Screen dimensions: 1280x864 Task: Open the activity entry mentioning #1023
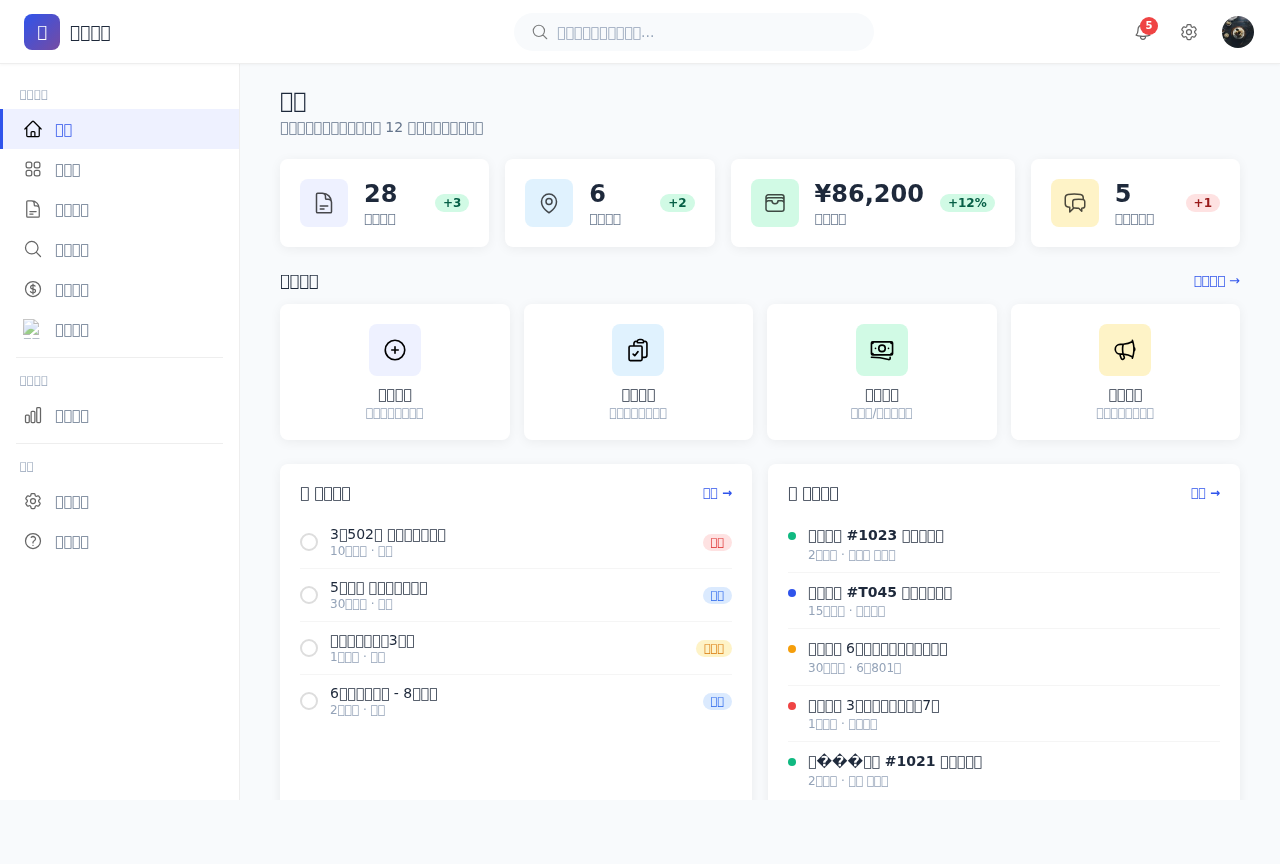click(1004, 544)
